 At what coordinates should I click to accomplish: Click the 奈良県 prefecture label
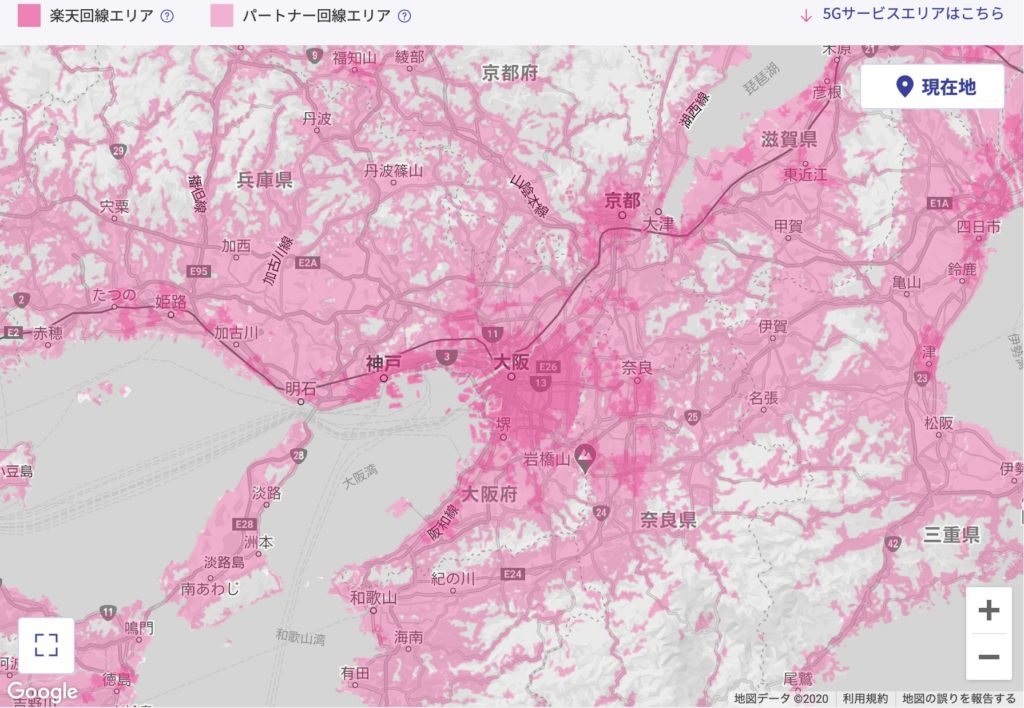click(x=668, y=520)
